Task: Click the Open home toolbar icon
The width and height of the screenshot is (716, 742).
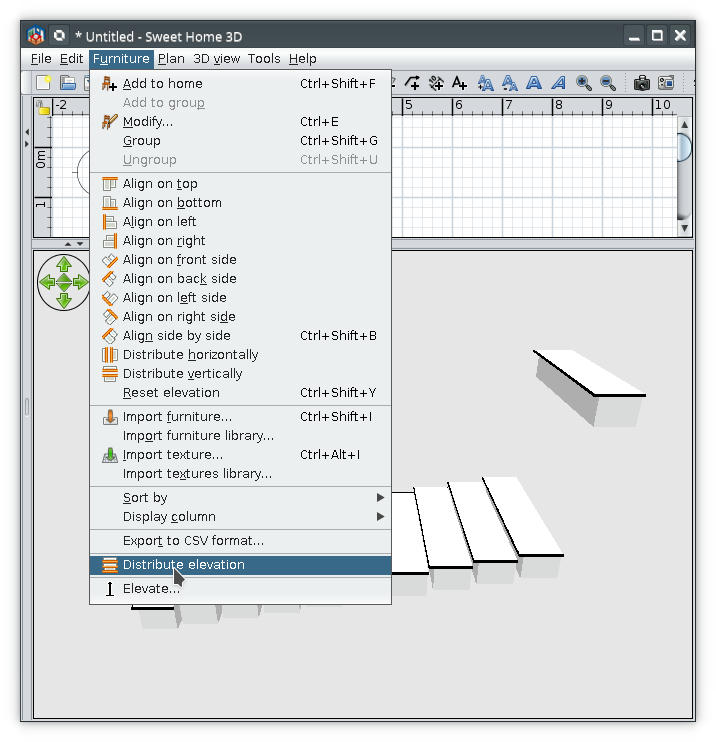Action: click(68, 83)
